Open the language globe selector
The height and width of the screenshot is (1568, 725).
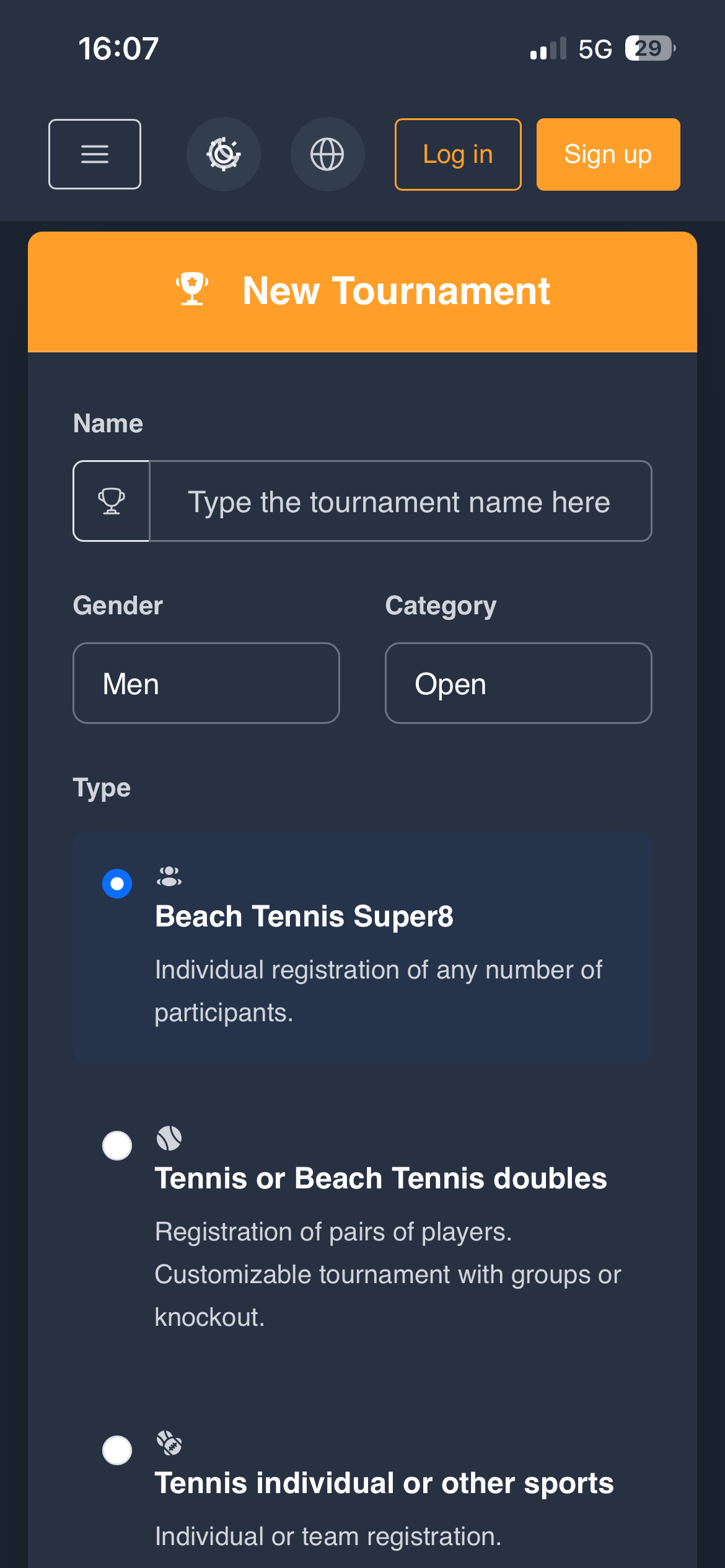[327, 154]
